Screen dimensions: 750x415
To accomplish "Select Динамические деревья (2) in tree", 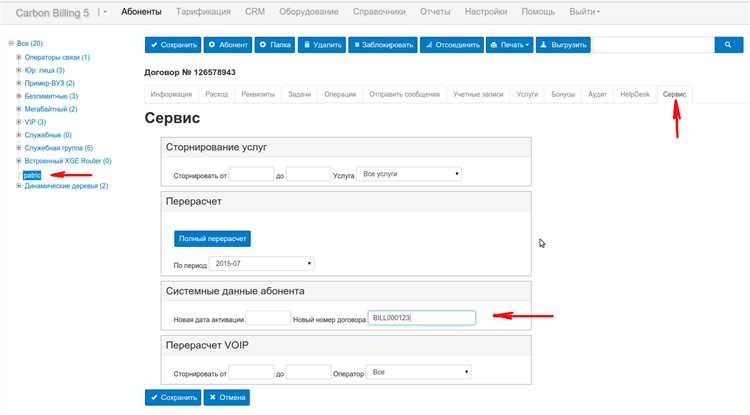I will (x=66, y=186).
